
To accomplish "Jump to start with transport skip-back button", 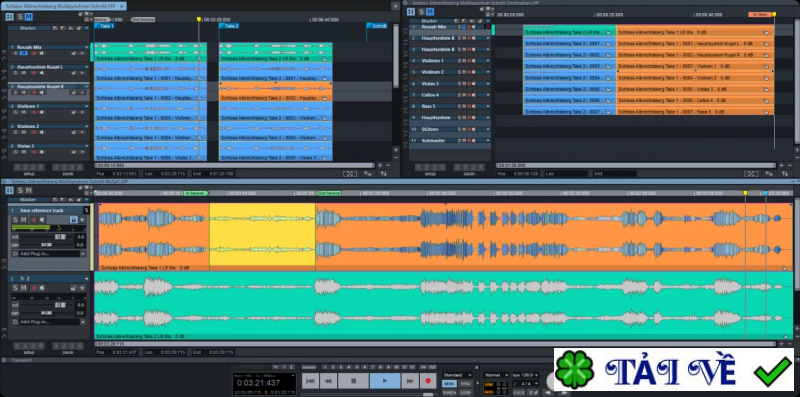I will coord(310,381).
